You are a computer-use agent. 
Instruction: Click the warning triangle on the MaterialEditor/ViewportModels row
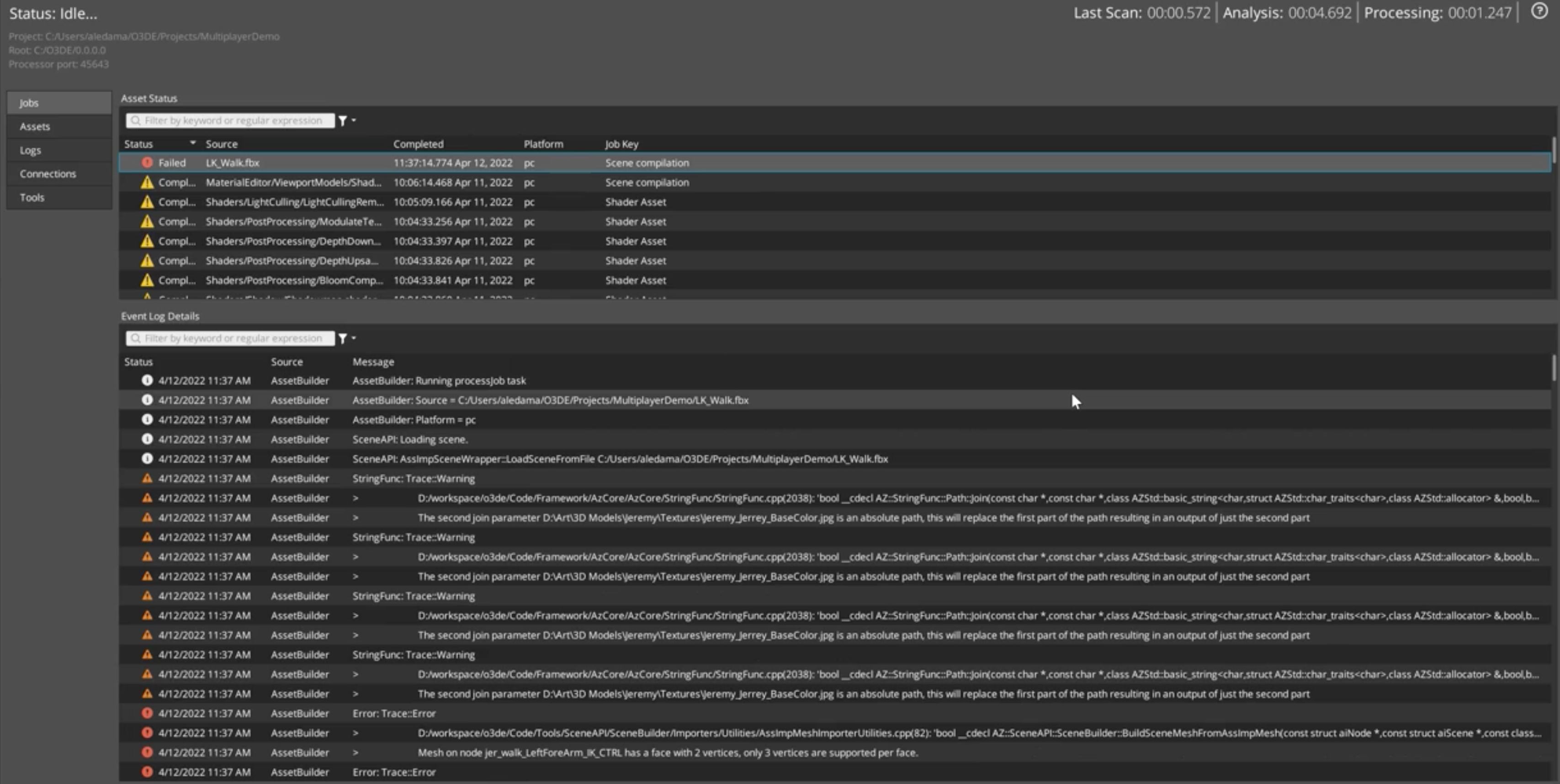click(147, 182)
